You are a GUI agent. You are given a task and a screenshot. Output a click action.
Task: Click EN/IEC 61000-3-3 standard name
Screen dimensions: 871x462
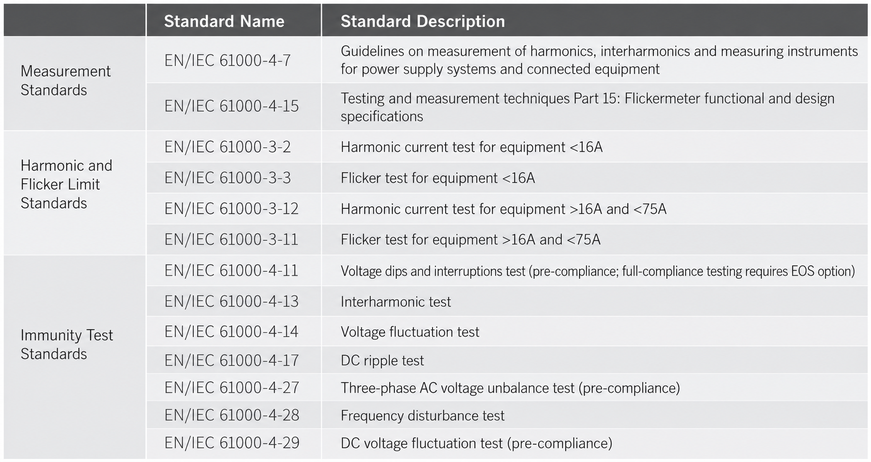click(227, 178)
